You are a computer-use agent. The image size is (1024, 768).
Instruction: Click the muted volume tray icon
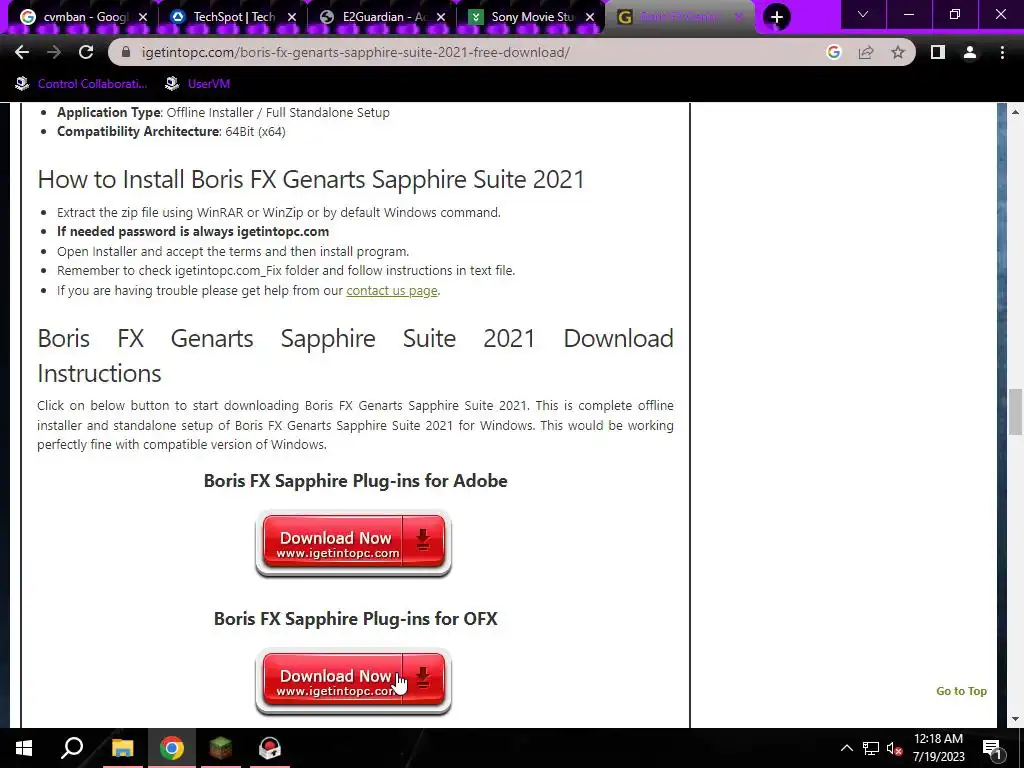point(894,748)
